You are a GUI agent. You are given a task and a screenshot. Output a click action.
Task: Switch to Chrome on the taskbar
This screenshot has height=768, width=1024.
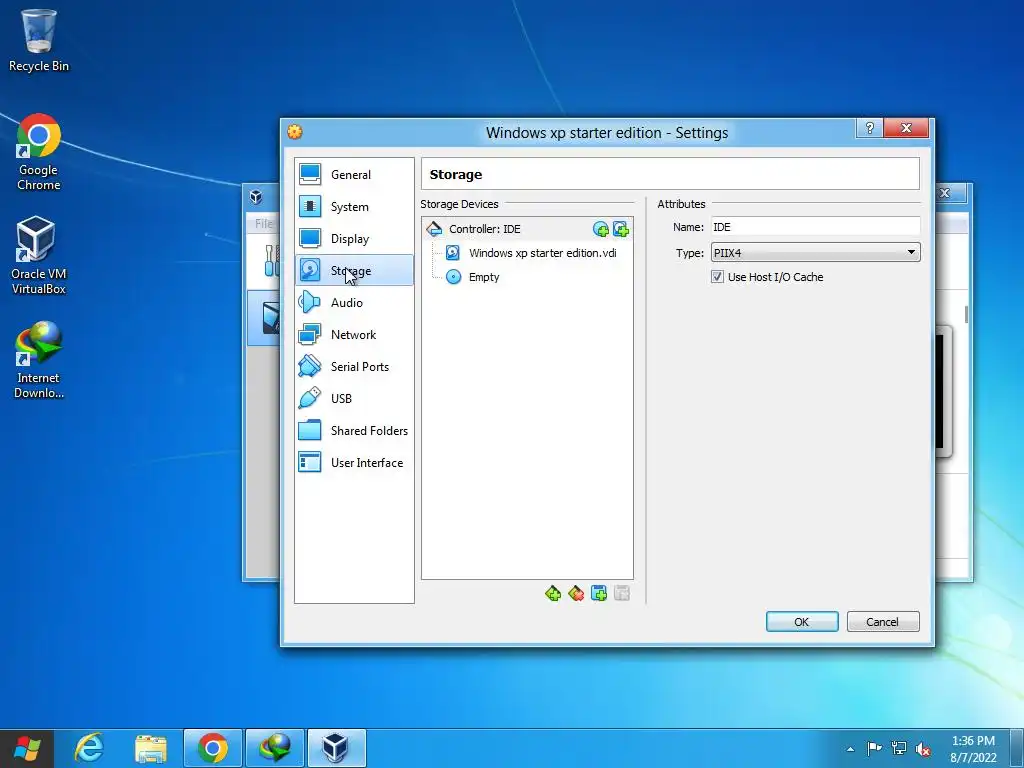pyautogui.click(x=213, y=748)
